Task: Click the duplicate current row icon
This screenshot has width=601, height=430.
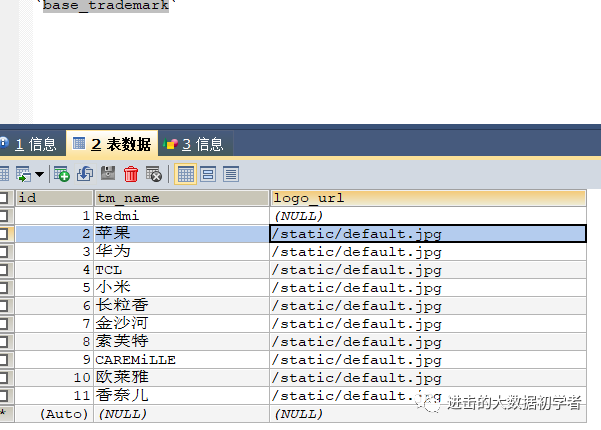Action: [x=85, y=174]
